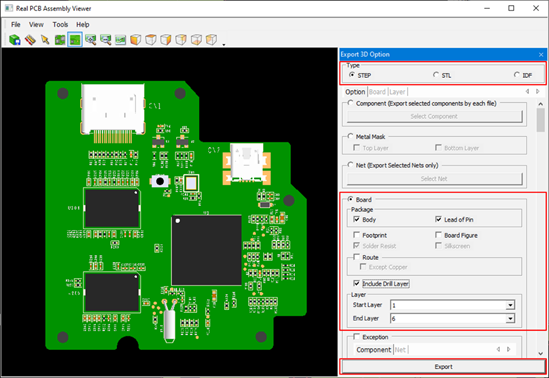549x378 pixels.
Task: Switch to the Layer tab
Action: point(397,92)
